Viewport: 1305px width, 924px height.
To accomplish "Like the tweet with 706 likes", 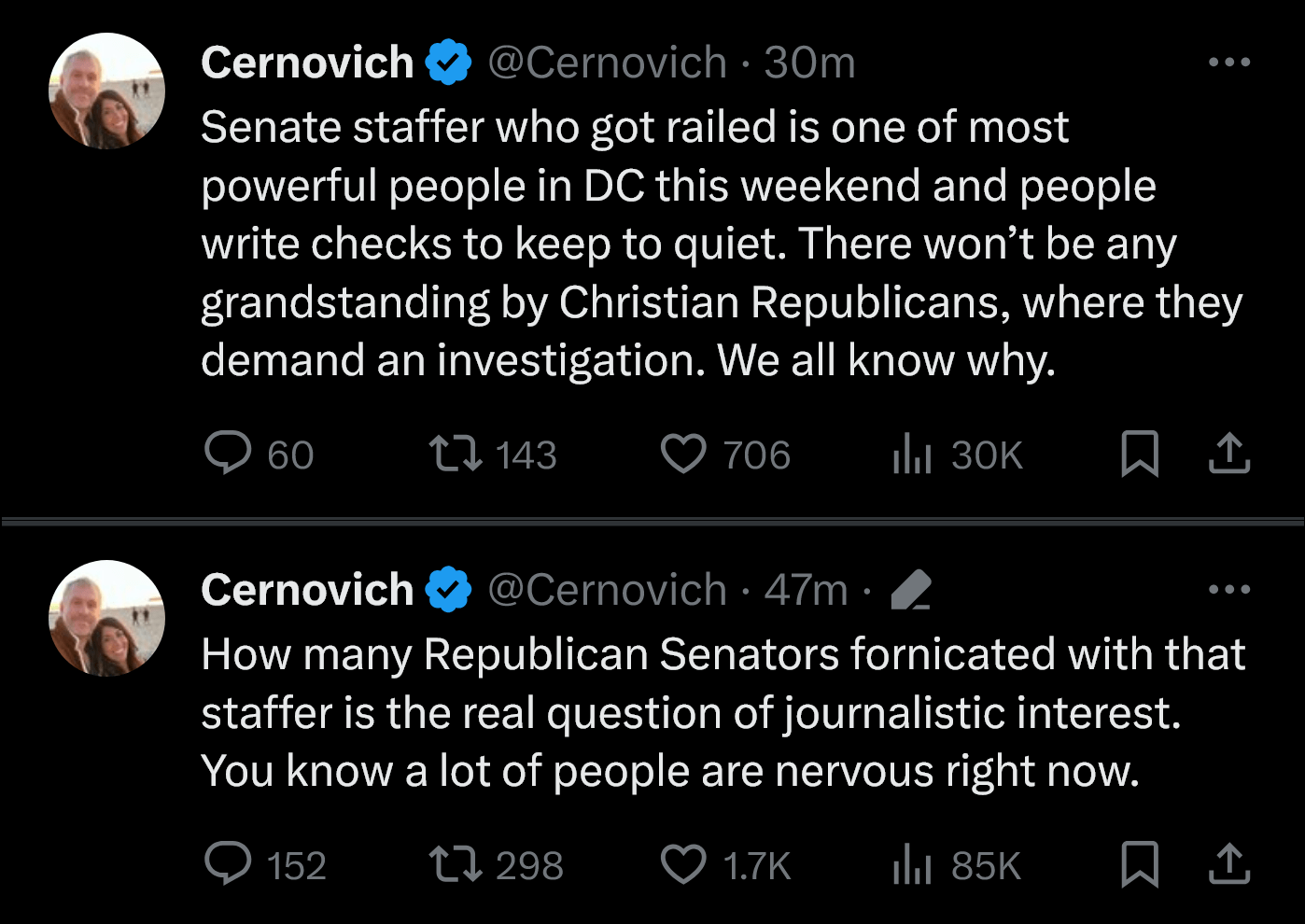I will tap(683, 455).
